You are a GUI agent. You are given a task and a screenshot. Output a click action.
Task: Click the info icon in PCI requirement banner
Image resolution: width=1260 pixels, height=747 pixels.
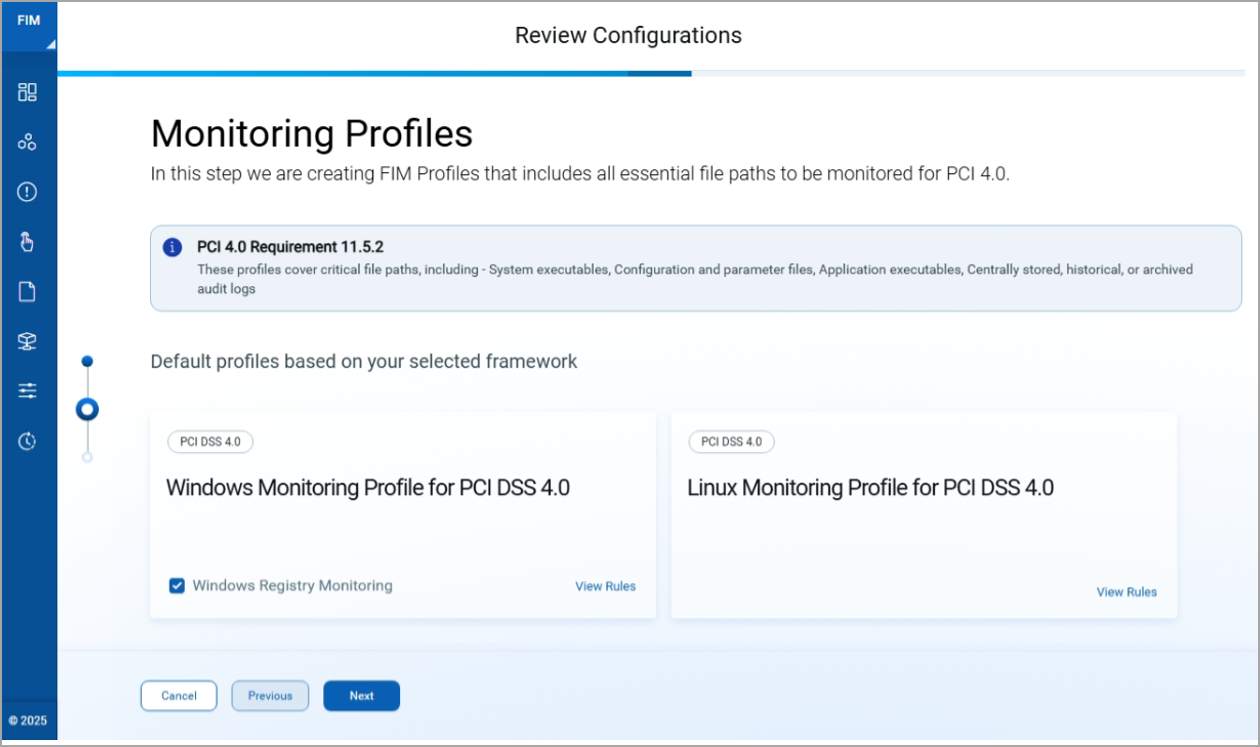[x=172, y=247]
